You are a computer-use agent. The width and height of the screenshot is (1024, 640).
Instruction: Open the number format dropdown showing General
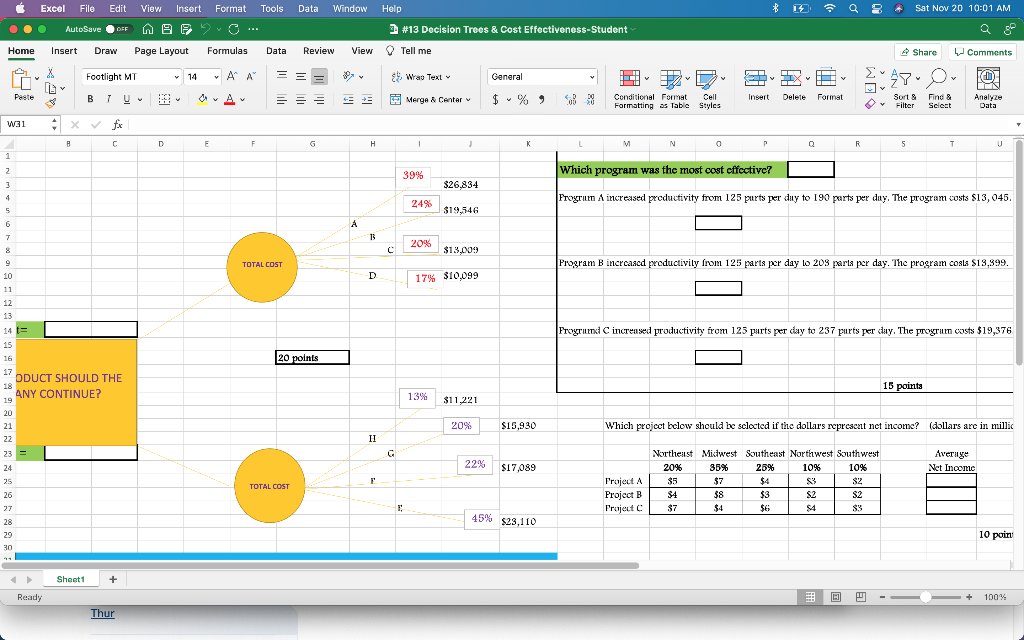[542, 75]
